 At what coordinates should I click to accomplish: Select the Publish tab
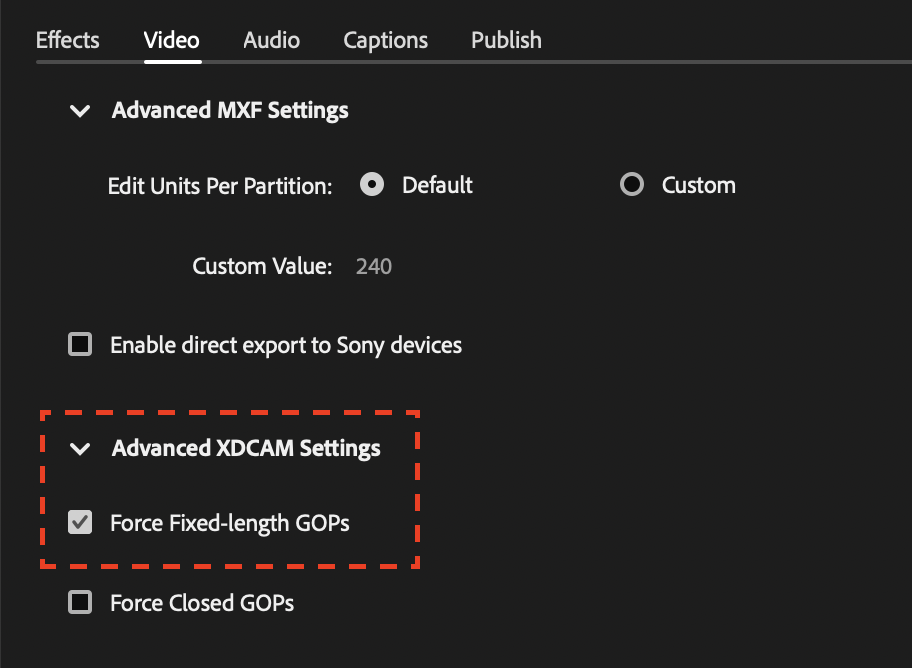point(506,39)
